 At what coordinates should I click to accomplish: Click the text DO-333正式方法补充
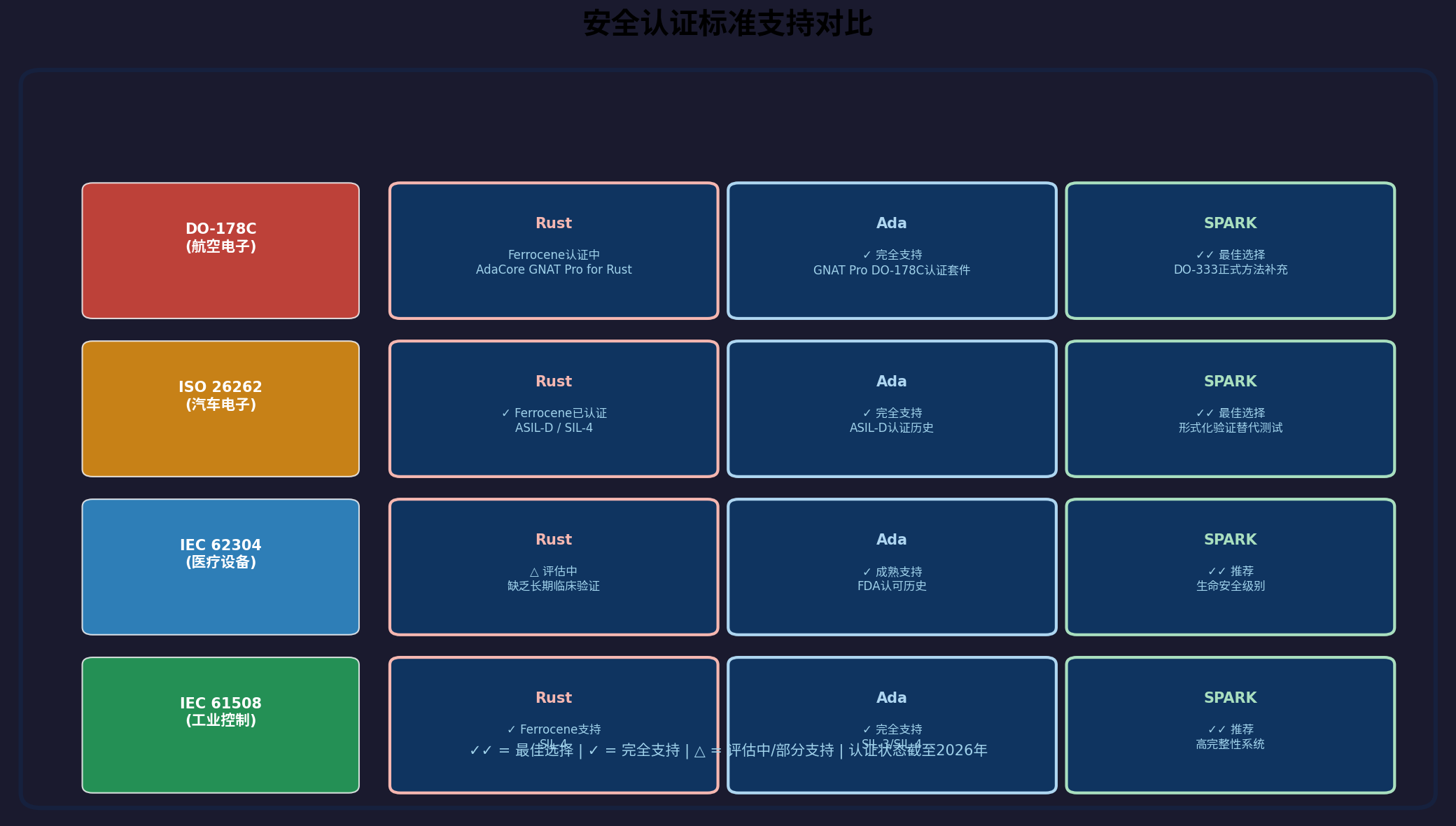coord(1231,269)
